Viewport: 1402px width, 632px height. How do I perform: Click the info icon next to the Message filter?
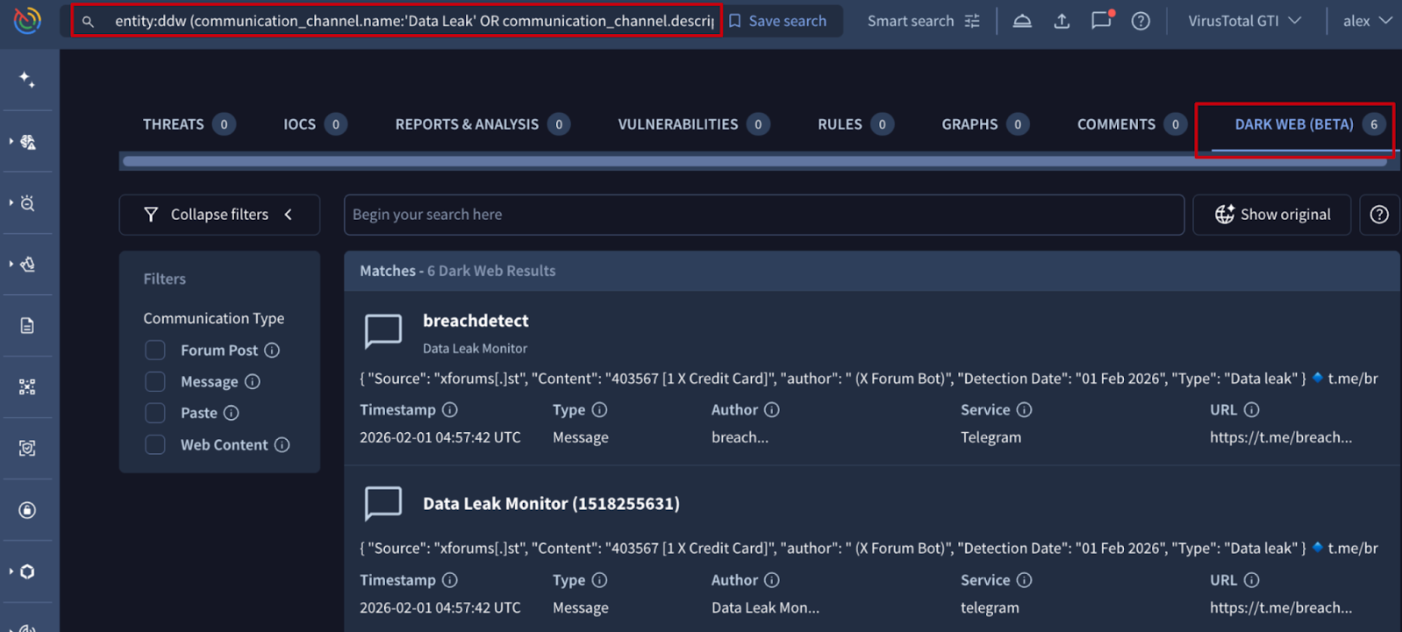coord(252,381)
